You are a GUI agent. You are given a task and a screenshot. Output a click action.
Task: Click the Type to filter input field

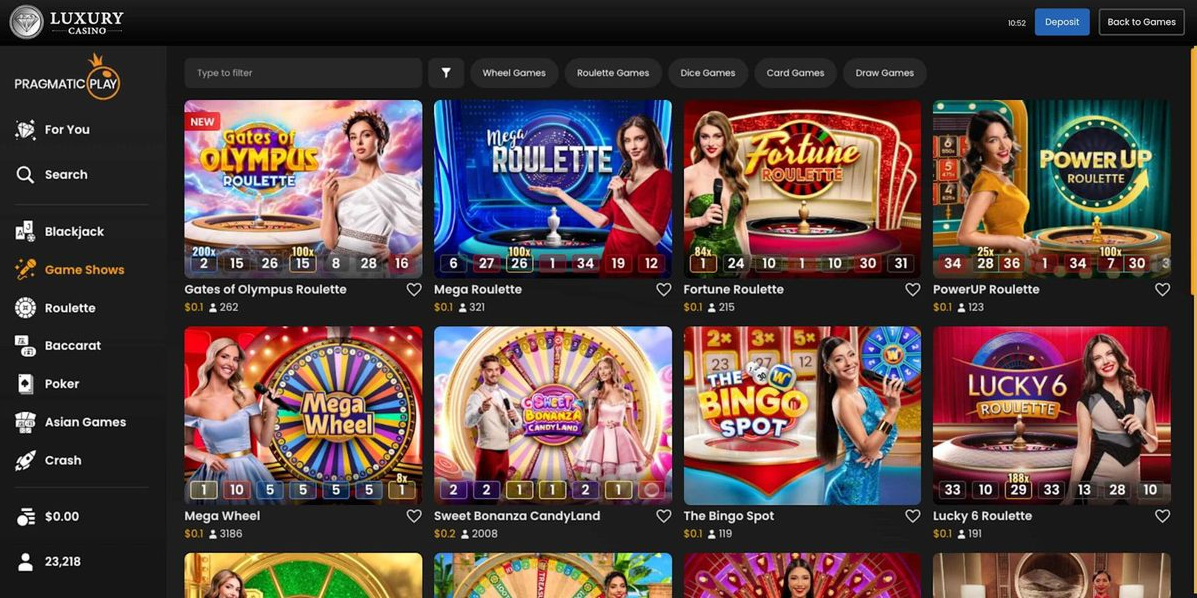[303, 73]
